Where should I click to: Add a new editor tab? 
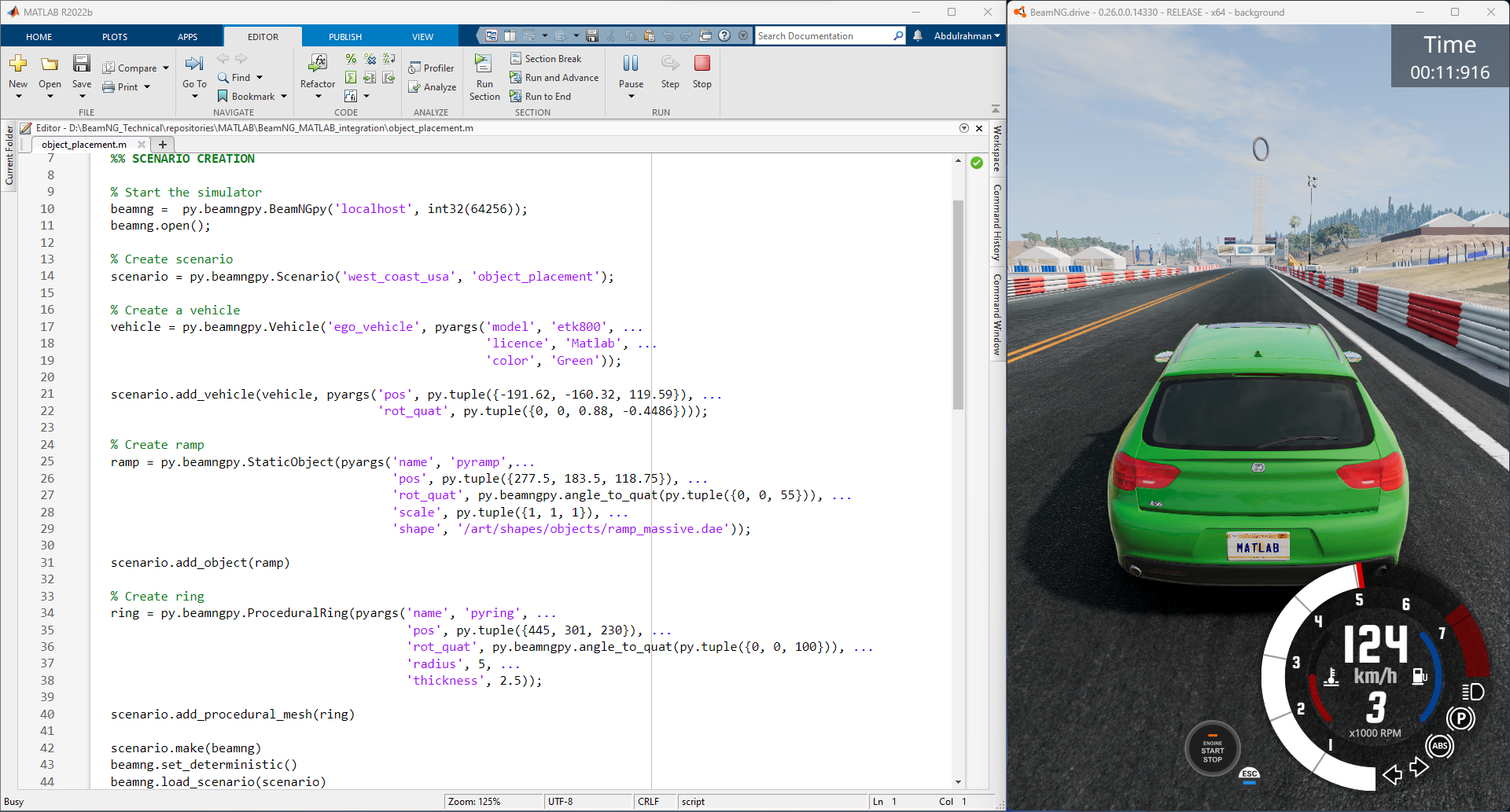[x=163, y=145]
